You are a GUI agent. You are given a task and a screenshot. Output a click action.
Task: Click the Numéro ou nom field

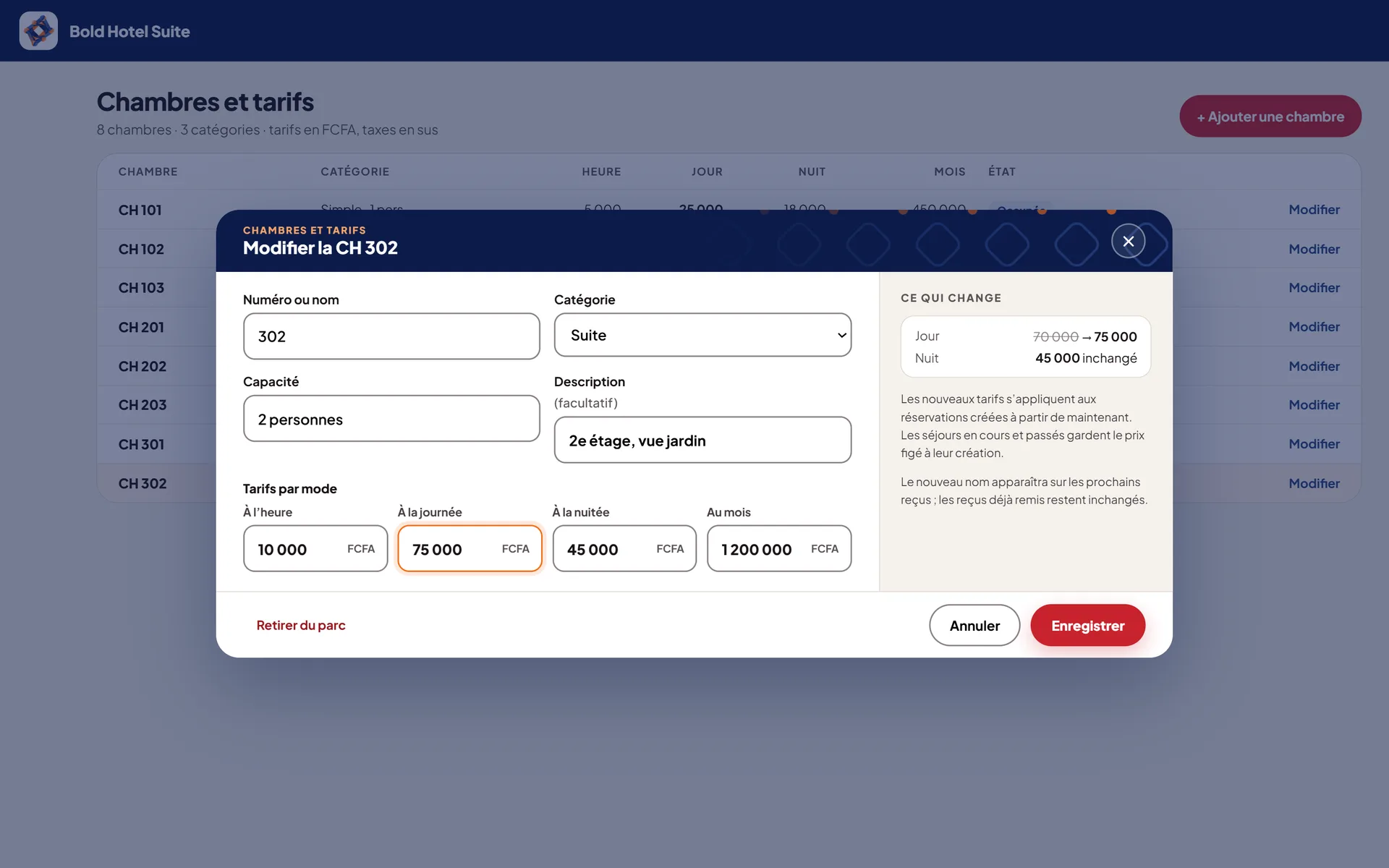[x=391, y=336]
